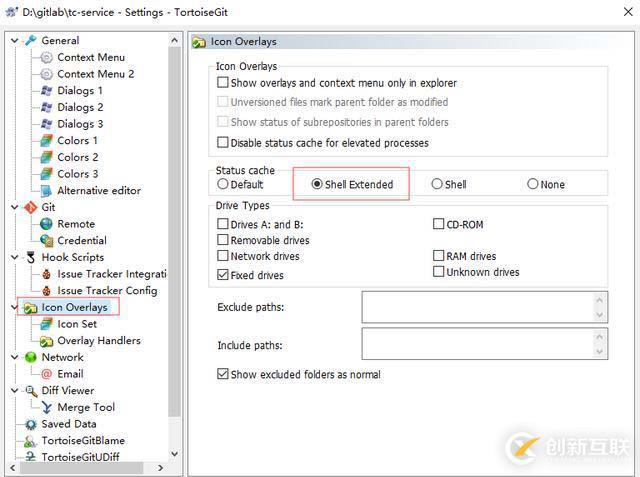Click the tree scroll down arrow

click(x=174, y=454)
